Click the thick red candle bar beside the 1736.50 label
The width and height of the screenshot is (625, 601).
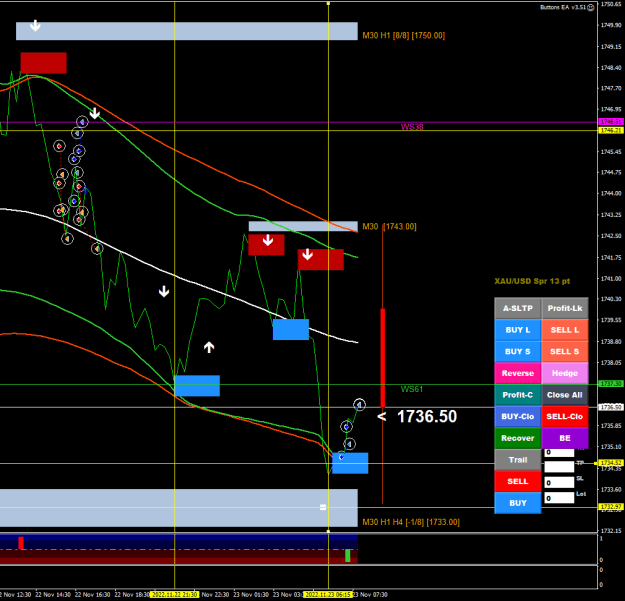383,358
